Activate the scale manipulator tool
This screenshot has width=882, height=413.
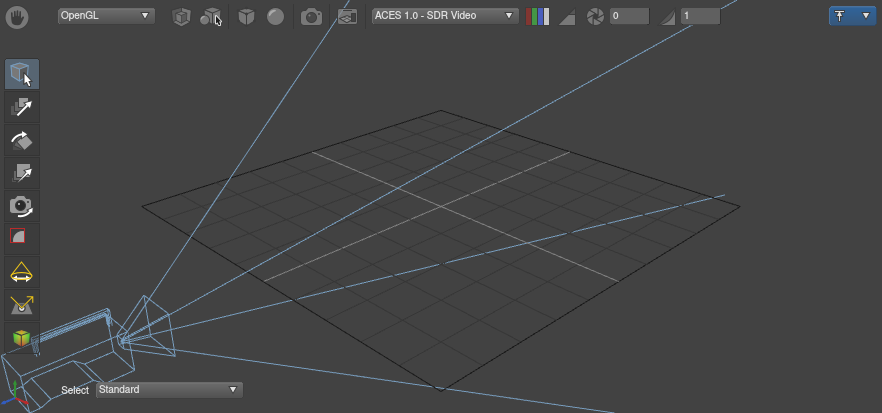[x=21, y=173]
